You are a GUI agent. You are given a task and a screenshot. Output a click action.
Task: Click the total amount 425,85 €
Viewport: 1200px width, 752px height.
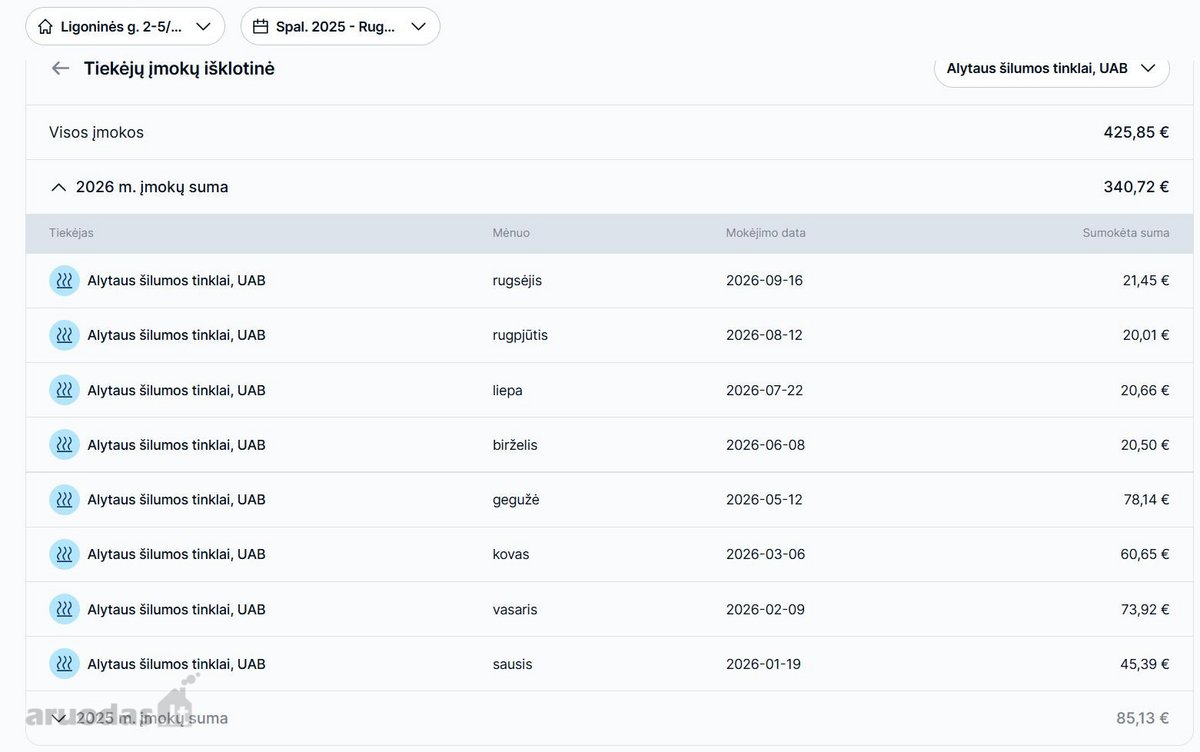pyautogui.click(x=1136, y=132)
